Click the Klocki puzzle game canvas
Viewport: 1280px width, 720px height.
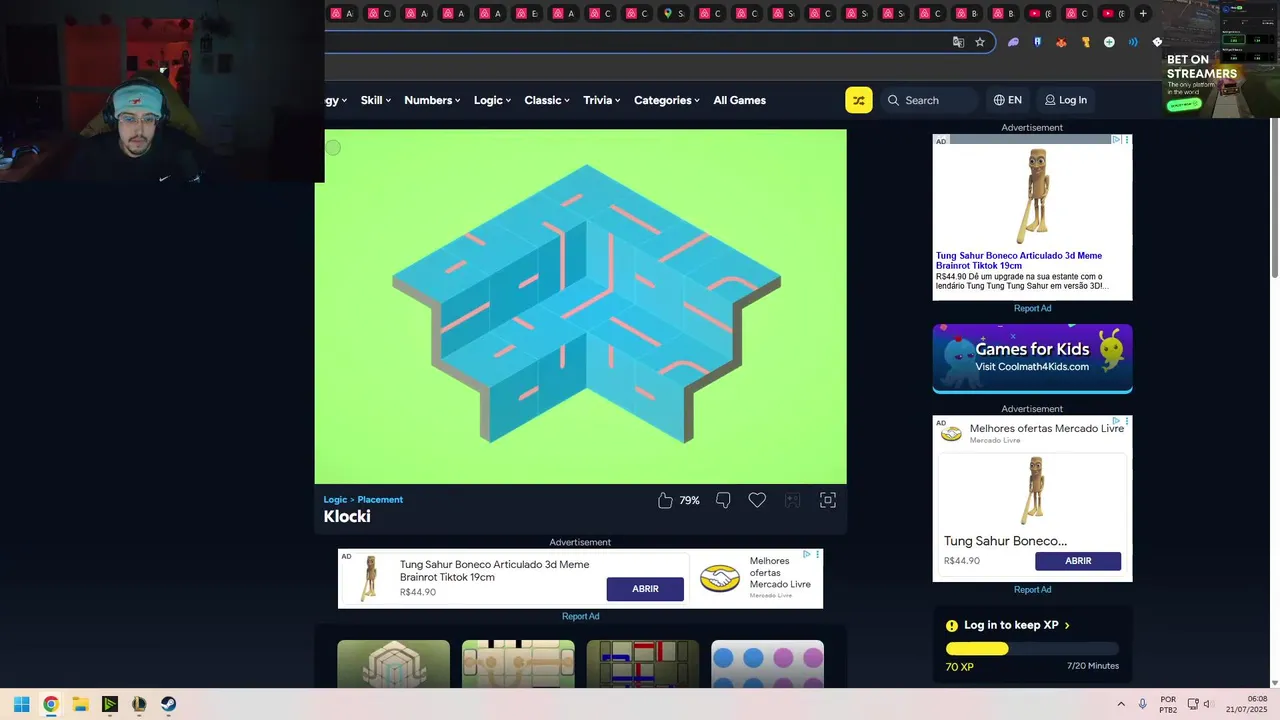(580, 306)
